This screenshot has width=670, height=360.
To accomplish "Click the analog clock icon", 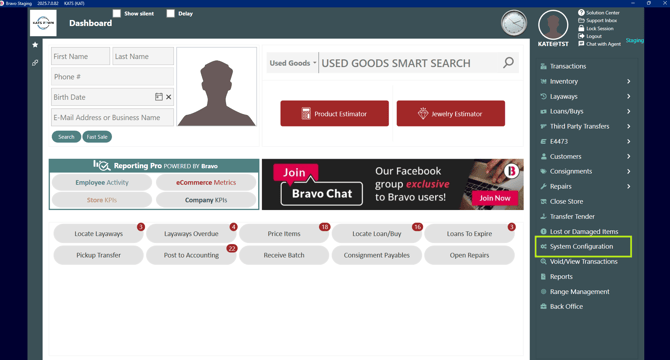I will click(x=514, y=23).
